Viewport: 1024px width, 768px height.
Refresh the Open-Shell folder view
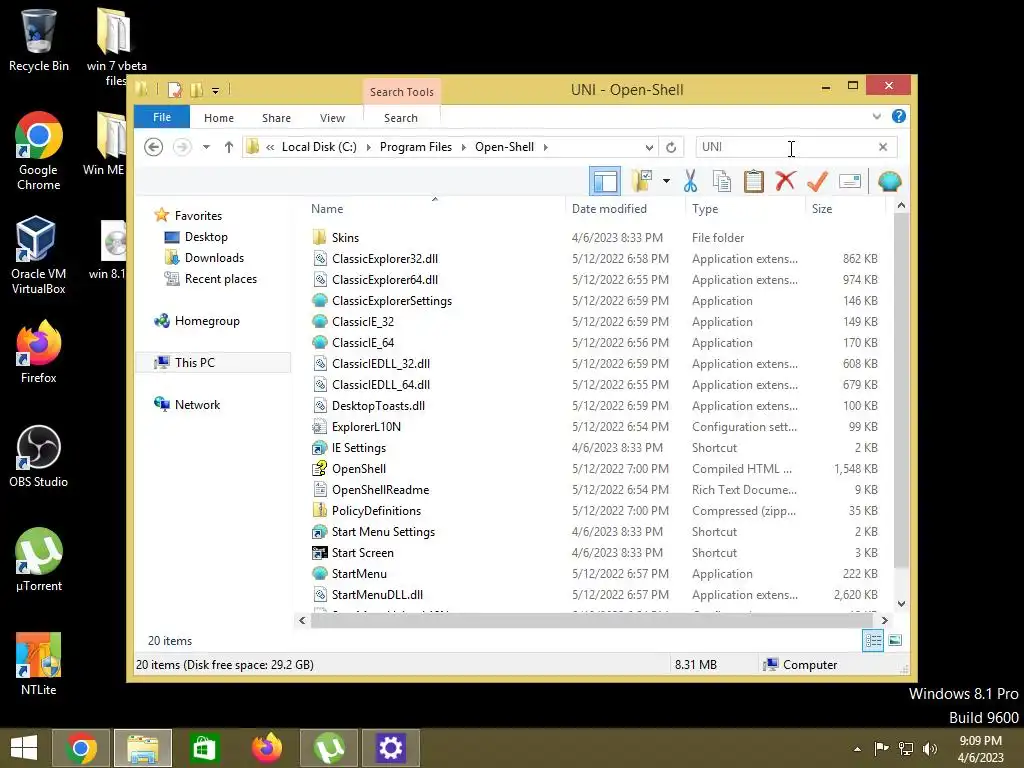(671, 147)
